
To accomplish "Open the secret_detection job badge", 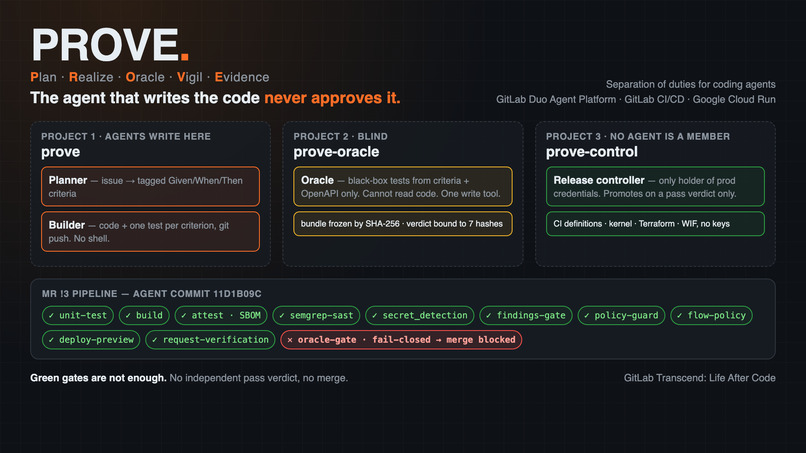I will click(x=419, y=315).
